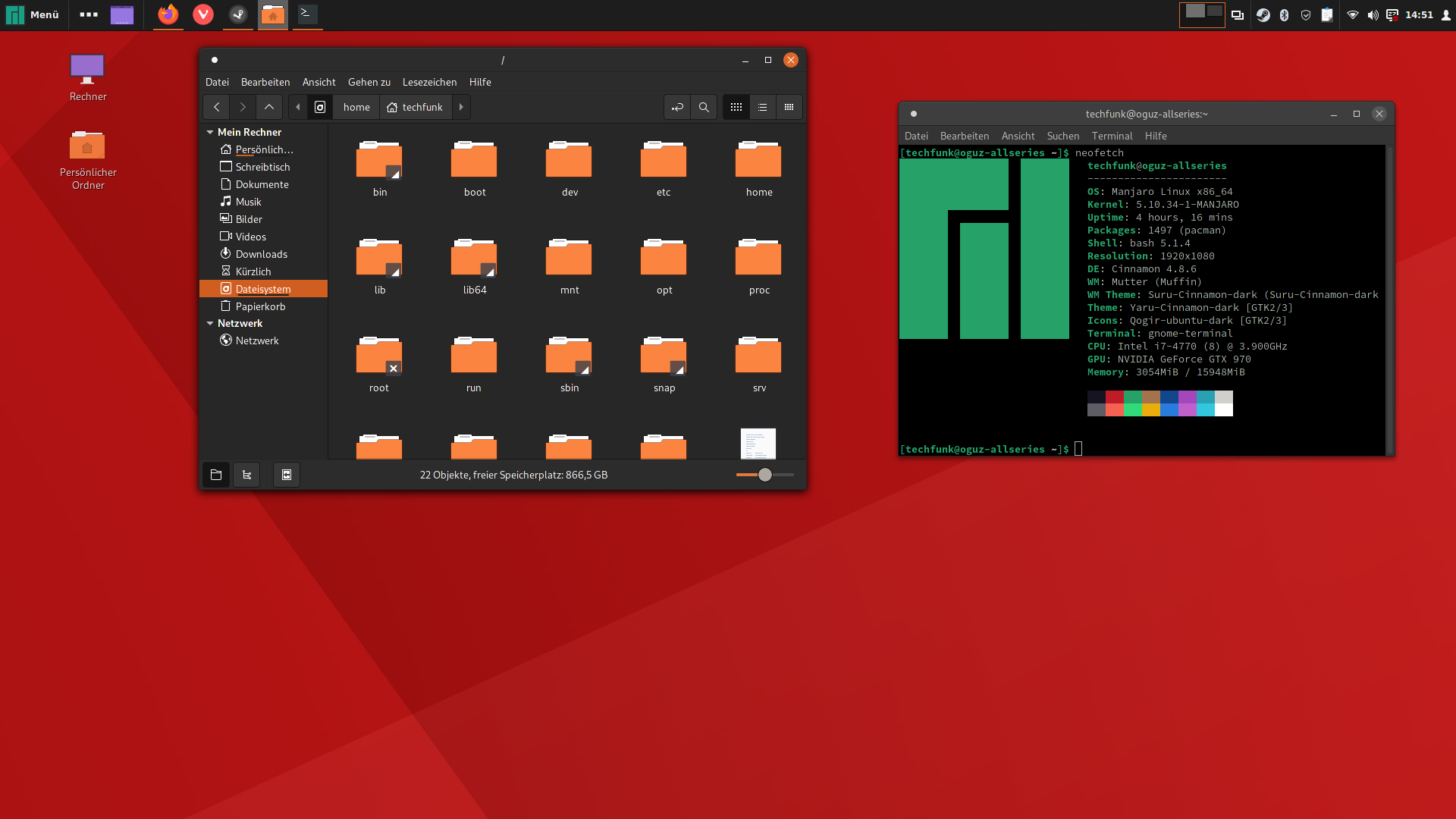This screenshot has width=1456, height=819.
Task: Open the Datei menu in file manager
Action: pos(217,82)
